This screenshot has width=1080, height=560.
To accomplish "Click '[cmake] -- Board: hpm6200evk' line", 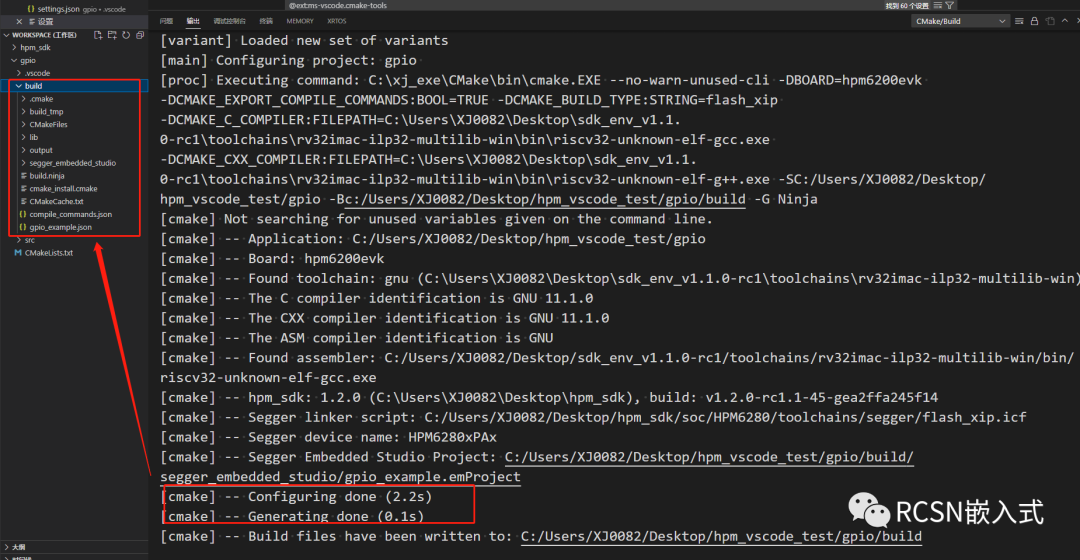I will tap(272, 258).
